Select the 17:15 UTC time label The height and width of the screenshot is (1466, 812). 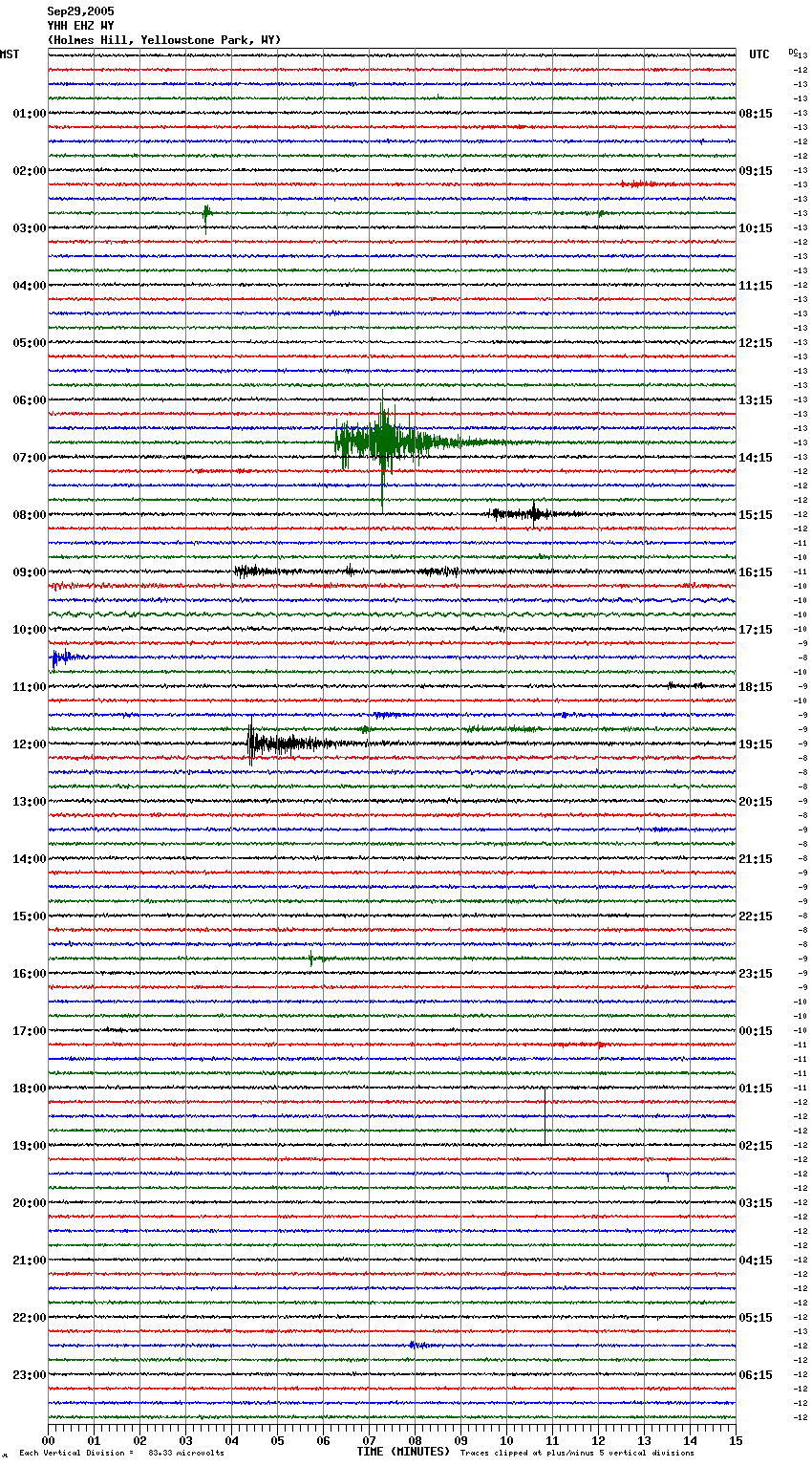click(756, 630)
